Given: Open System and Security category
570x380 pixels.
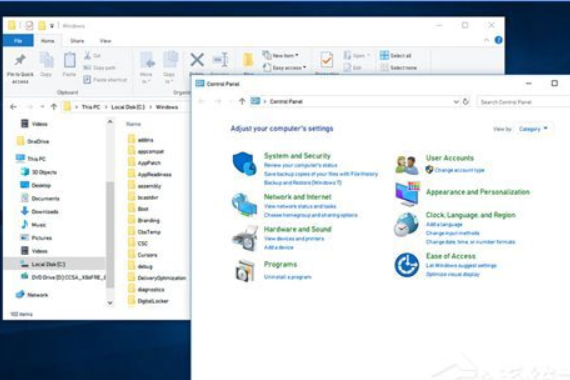Looking at the screenshot, I should pyautogui.click(x=297, y=156).
